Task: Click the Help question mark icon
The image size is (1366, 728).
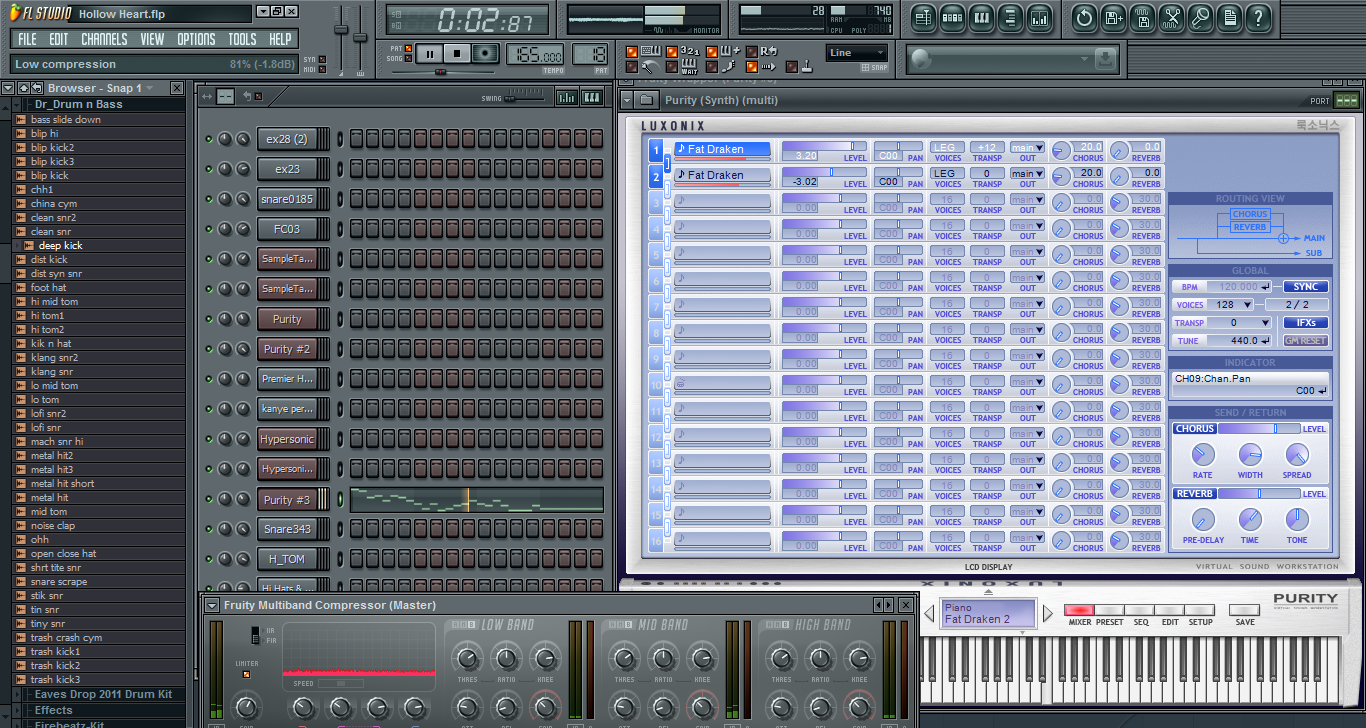Action: pos(1259,17)
